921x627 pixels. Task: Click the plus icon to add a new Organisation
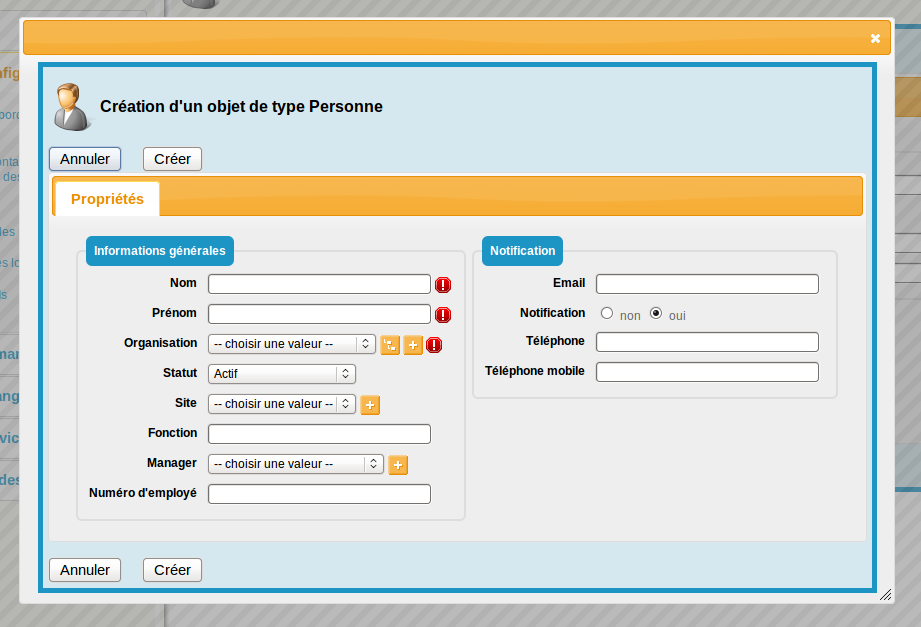coord(413,345)
